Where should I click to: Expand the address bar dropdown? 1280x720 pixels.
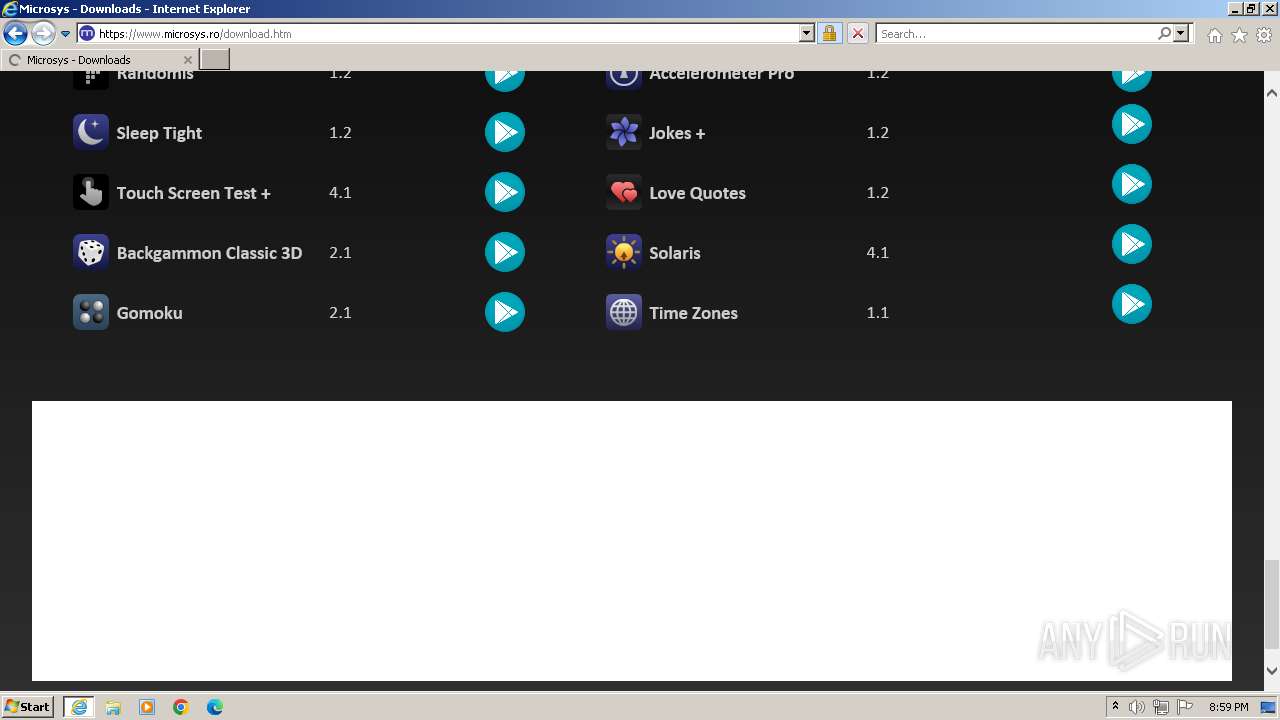807,33
